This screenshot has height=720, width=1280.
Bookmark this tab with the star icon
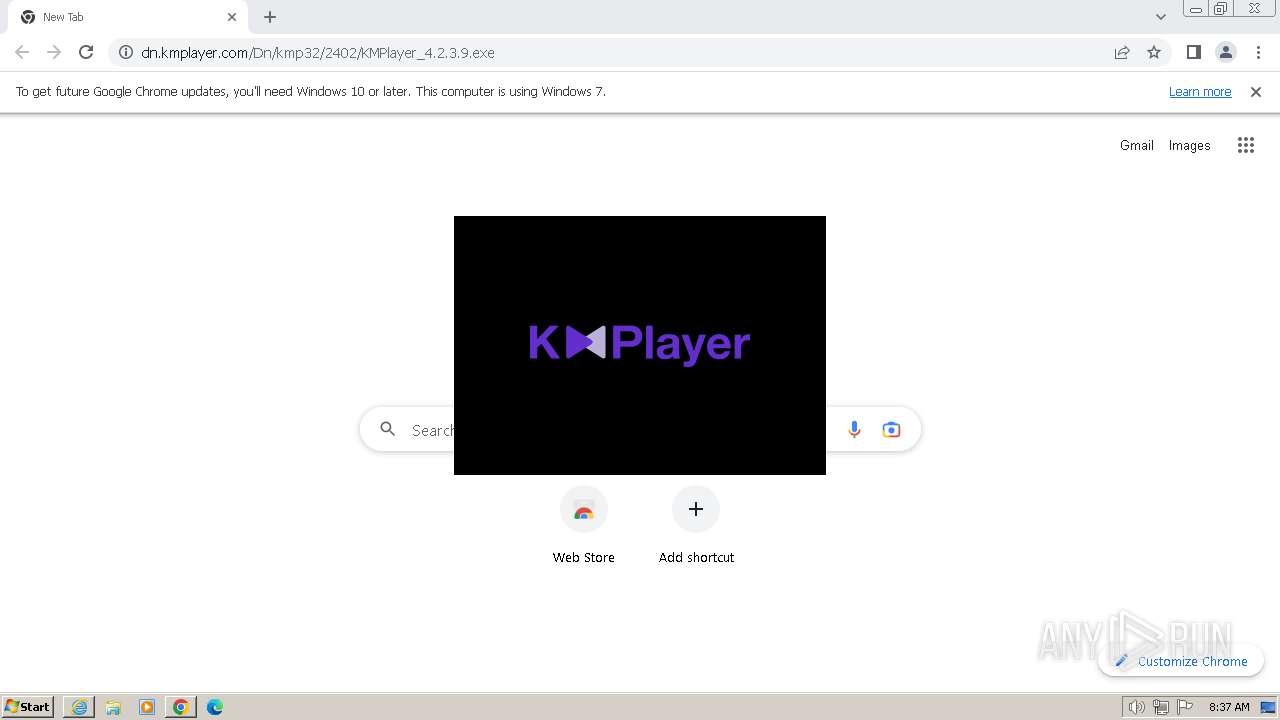(x=1154, y=52)
